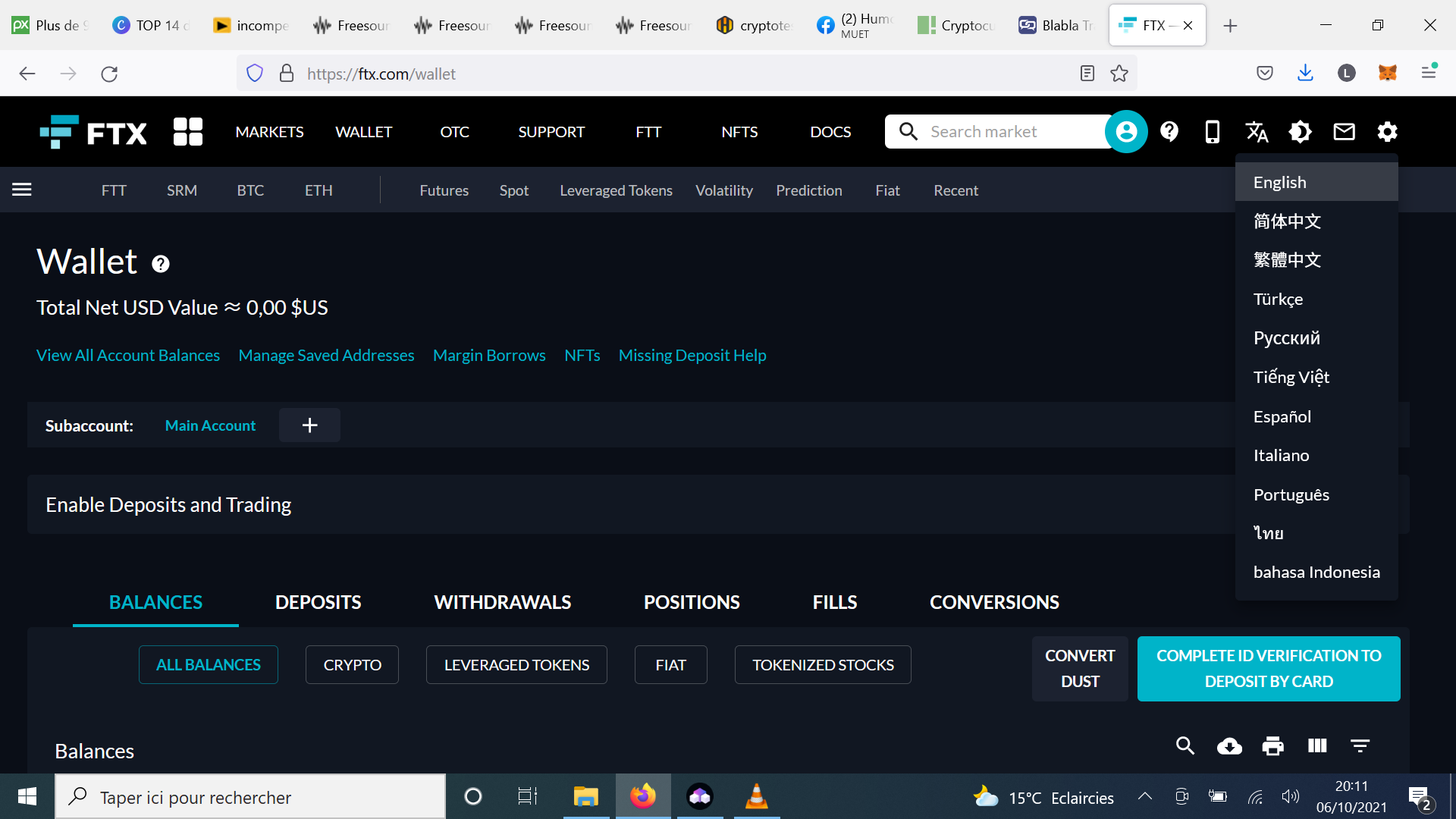The image size is (1456, 819).
Task: Filter balances by CRYPTO
Action: pos(352,665)
